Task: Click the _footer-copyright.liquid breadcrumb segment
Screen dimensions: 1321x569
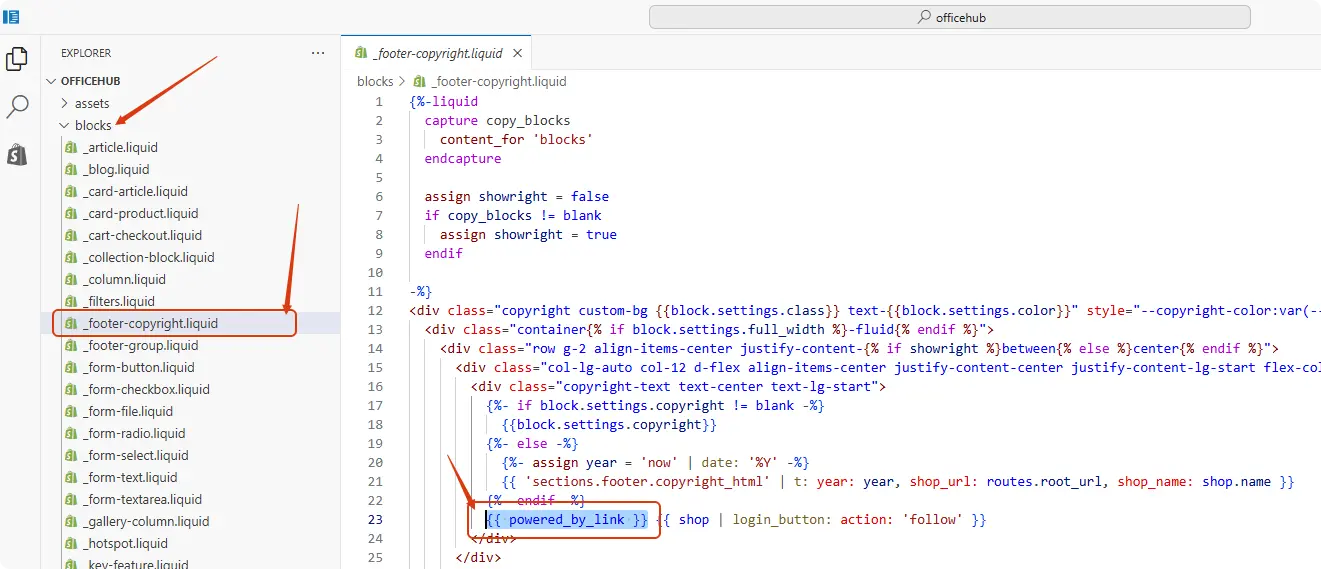Action: (489, 82)
